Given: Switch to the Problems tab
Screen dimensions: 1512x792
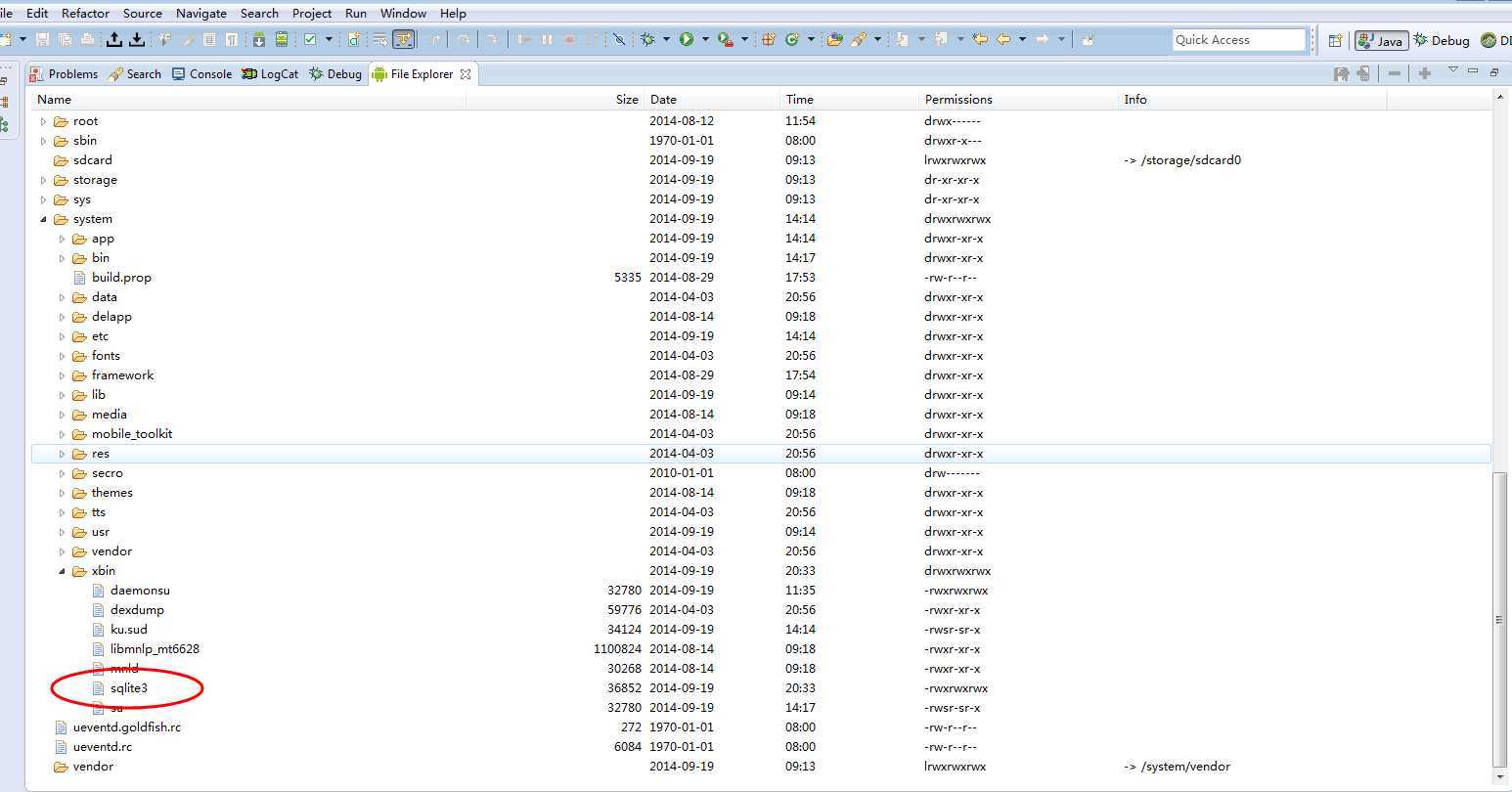Looking at the screenshot, I should (64, 73).
